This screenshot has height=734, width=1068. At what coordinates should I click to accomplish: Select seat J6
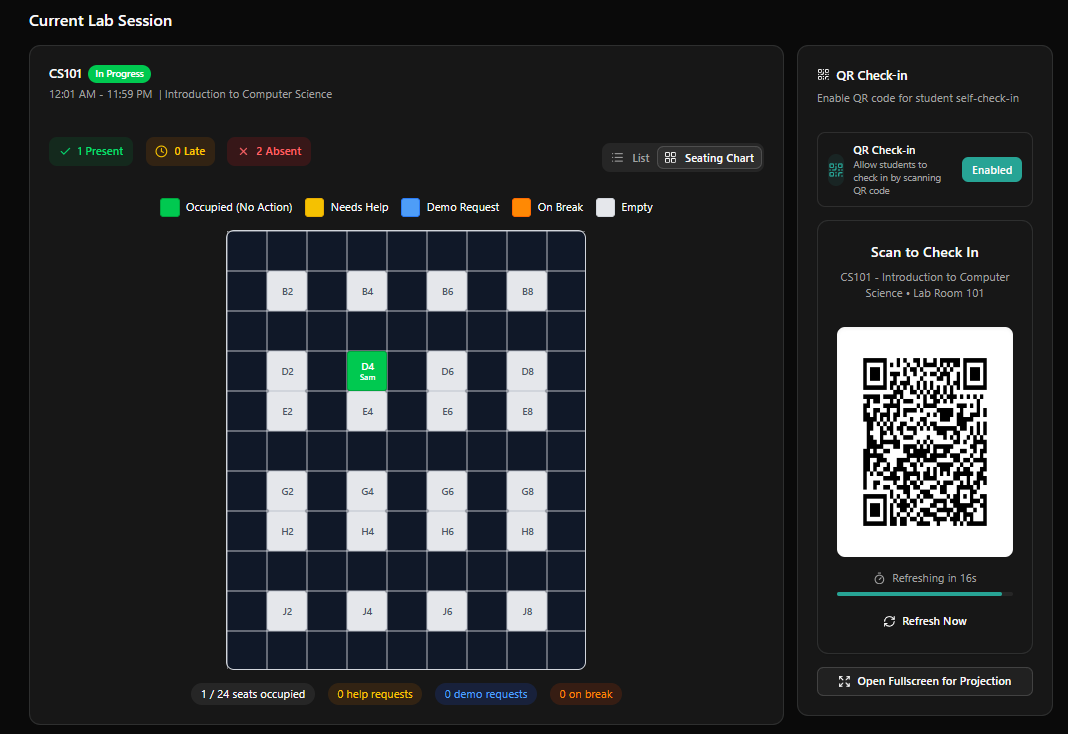[x=447, y=611]
